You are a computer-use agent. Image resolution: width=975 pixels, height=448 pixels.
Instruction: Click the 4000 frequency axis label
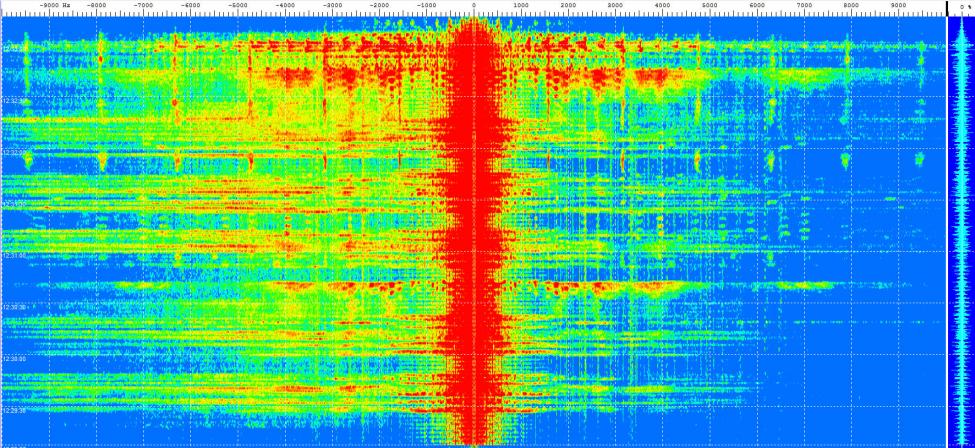(663, 4)
